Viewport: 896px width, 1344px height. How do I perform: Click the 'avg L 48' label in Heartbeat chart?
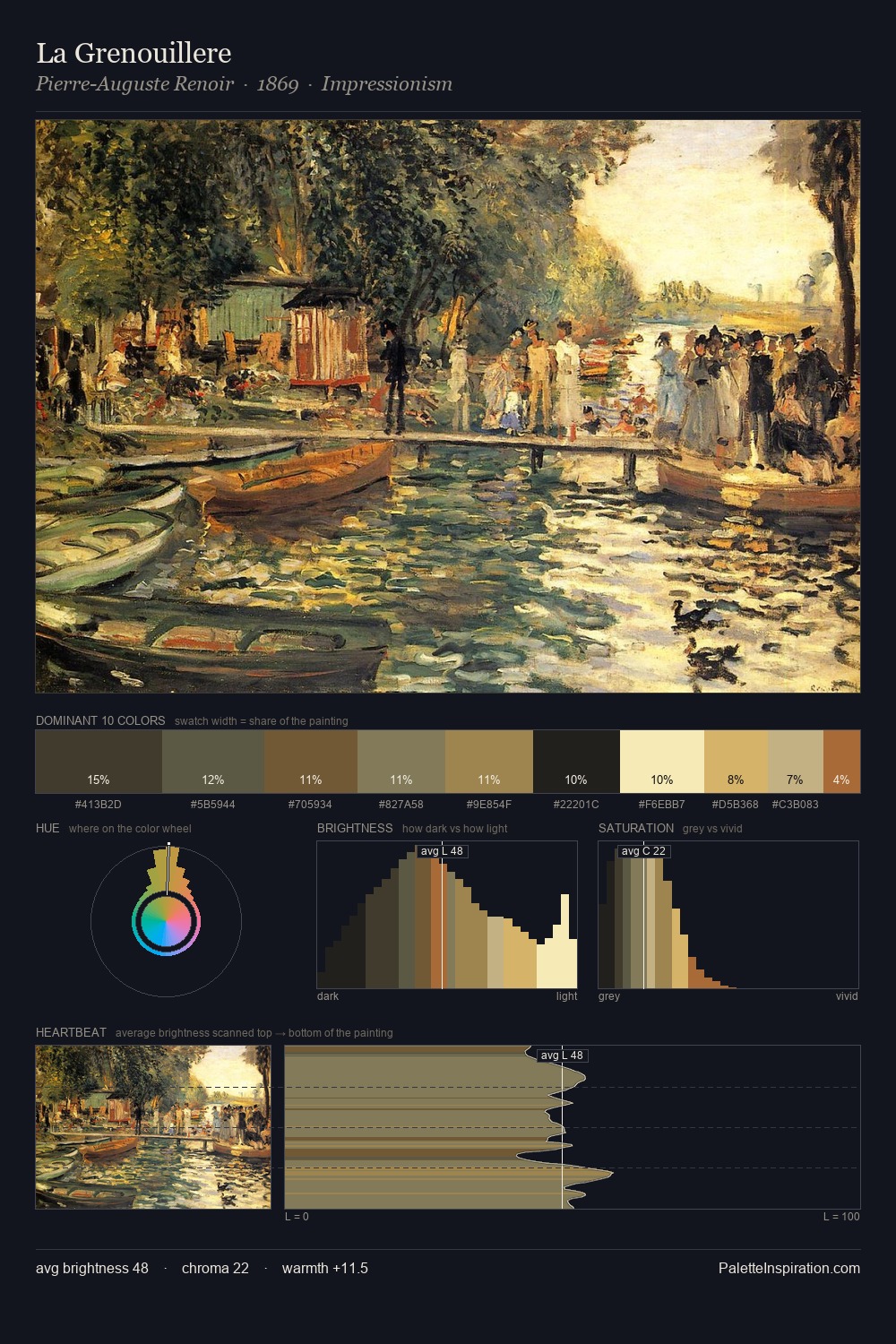click(562, 1055)
